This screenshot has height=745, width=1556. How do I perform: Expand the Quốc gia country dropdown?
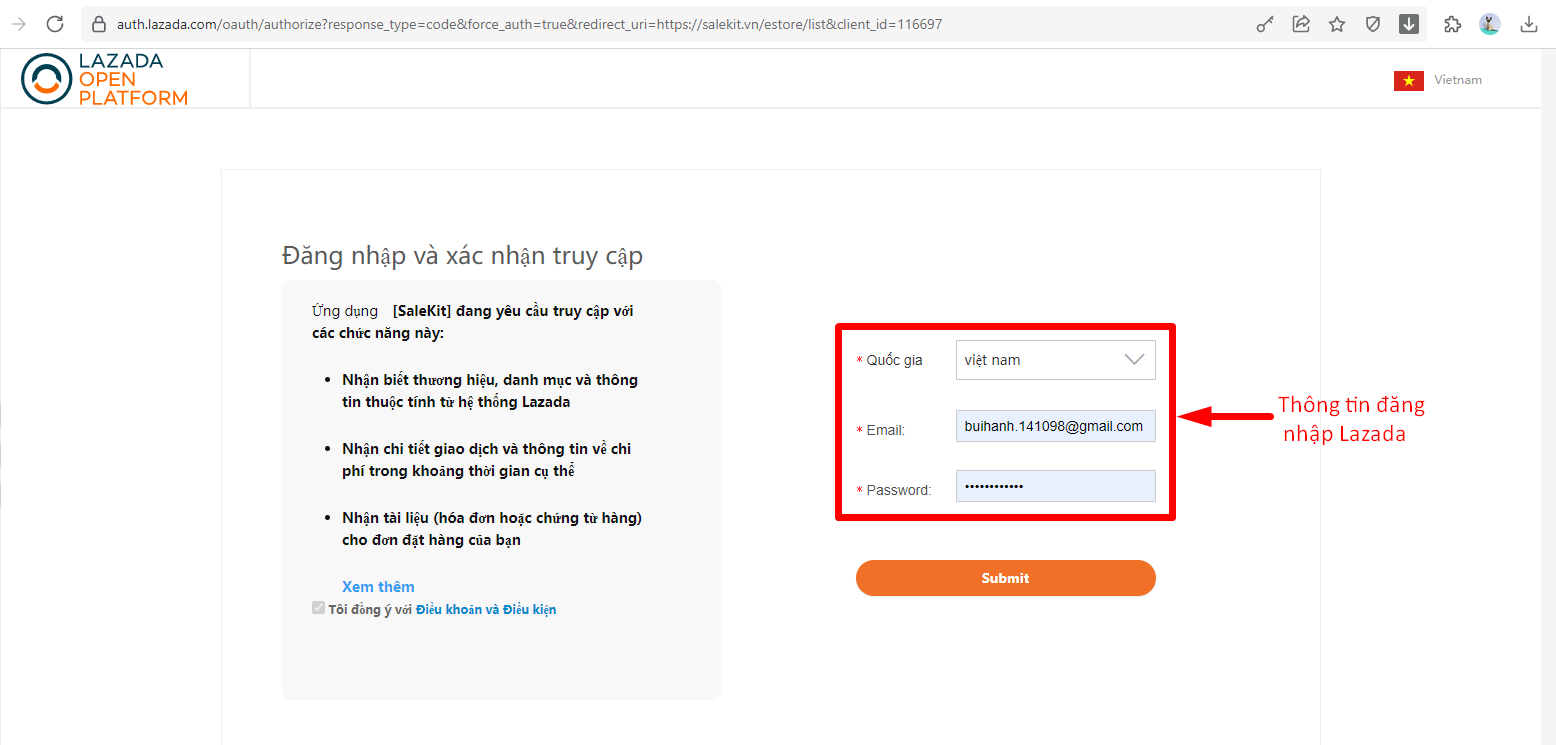tap(1055, 360)
